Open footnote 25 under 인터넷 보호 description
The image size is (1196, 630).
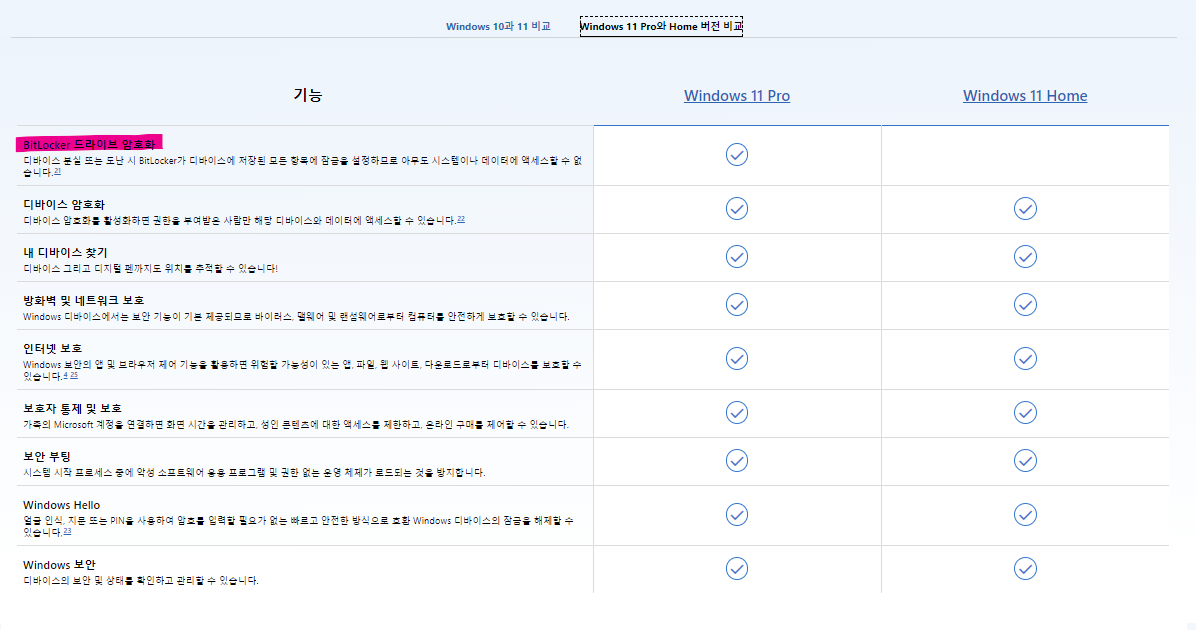[x=74, y=375]
